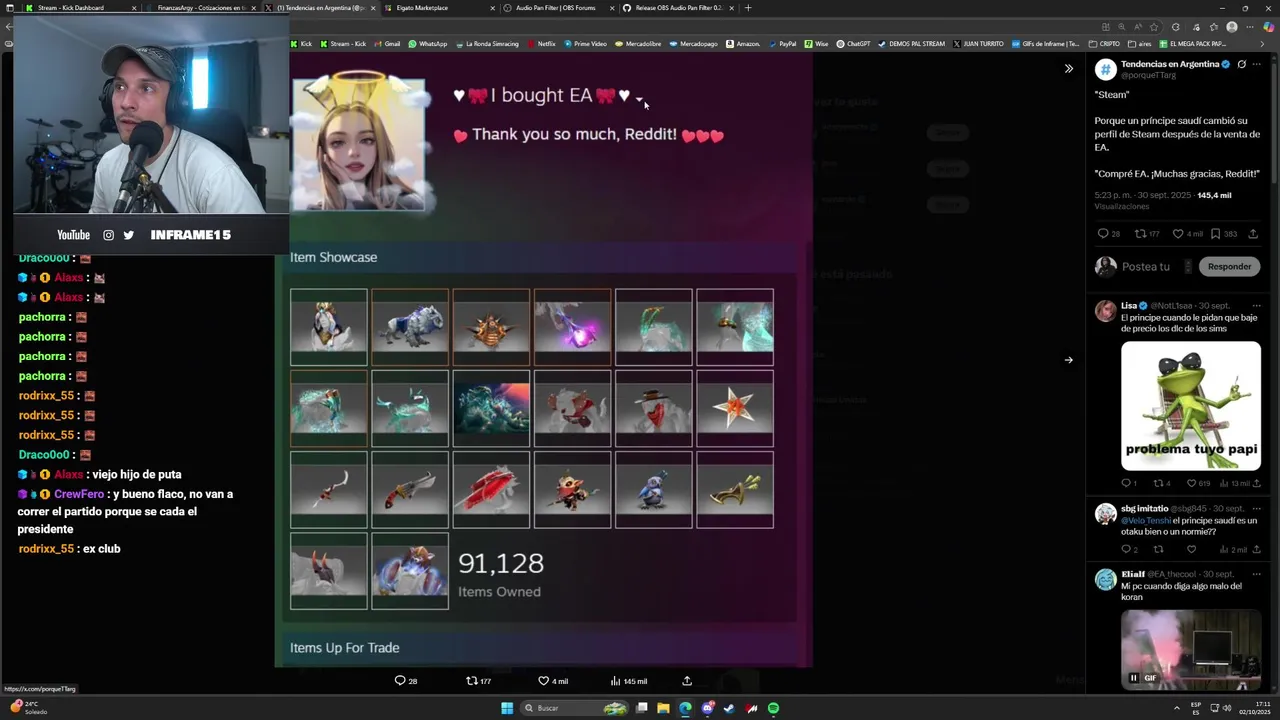The width and height of the screenshot is (1280, 720).
Task: Open the clock showing 17:11
Action: click(1254, 708)
